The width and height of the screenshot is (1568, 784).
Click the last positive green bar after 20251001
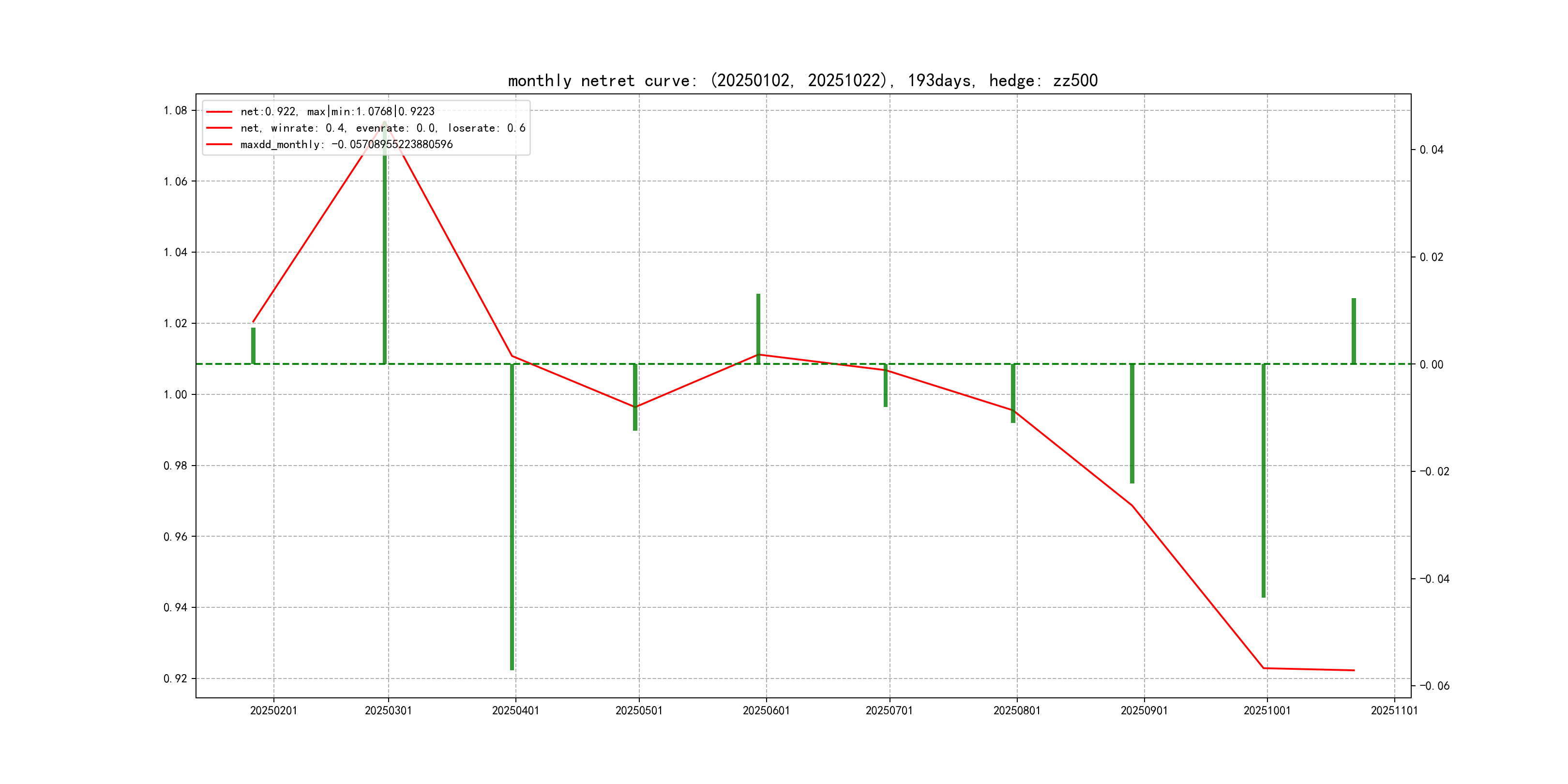1354,331
